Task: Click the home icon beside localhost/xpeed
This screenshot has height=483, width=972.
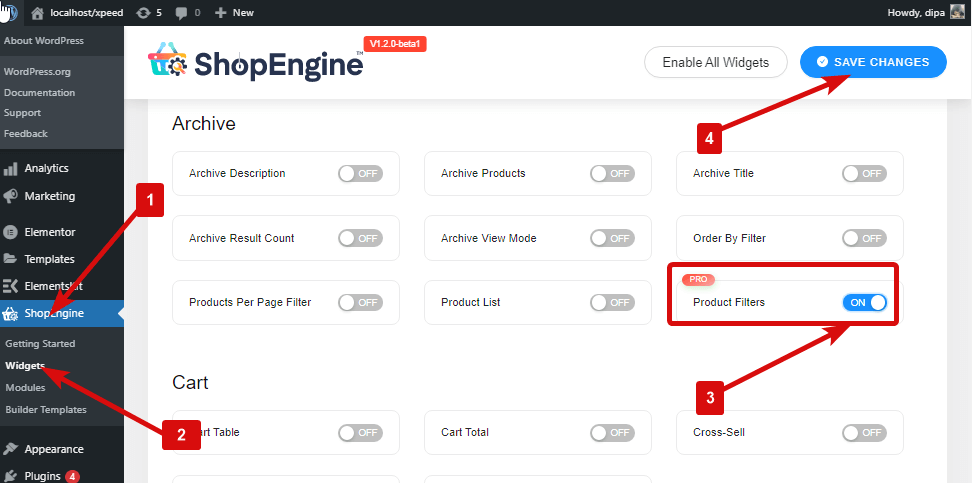Action: pos(38,12)
